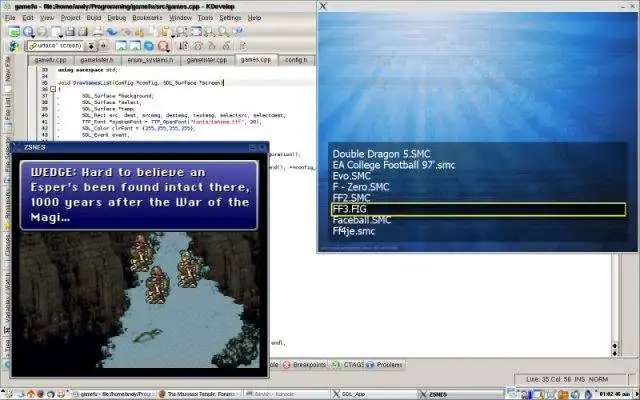The image size is (640, 400).
Task: Open the Bookmarks menu
Action: click(x=147, y=18)
